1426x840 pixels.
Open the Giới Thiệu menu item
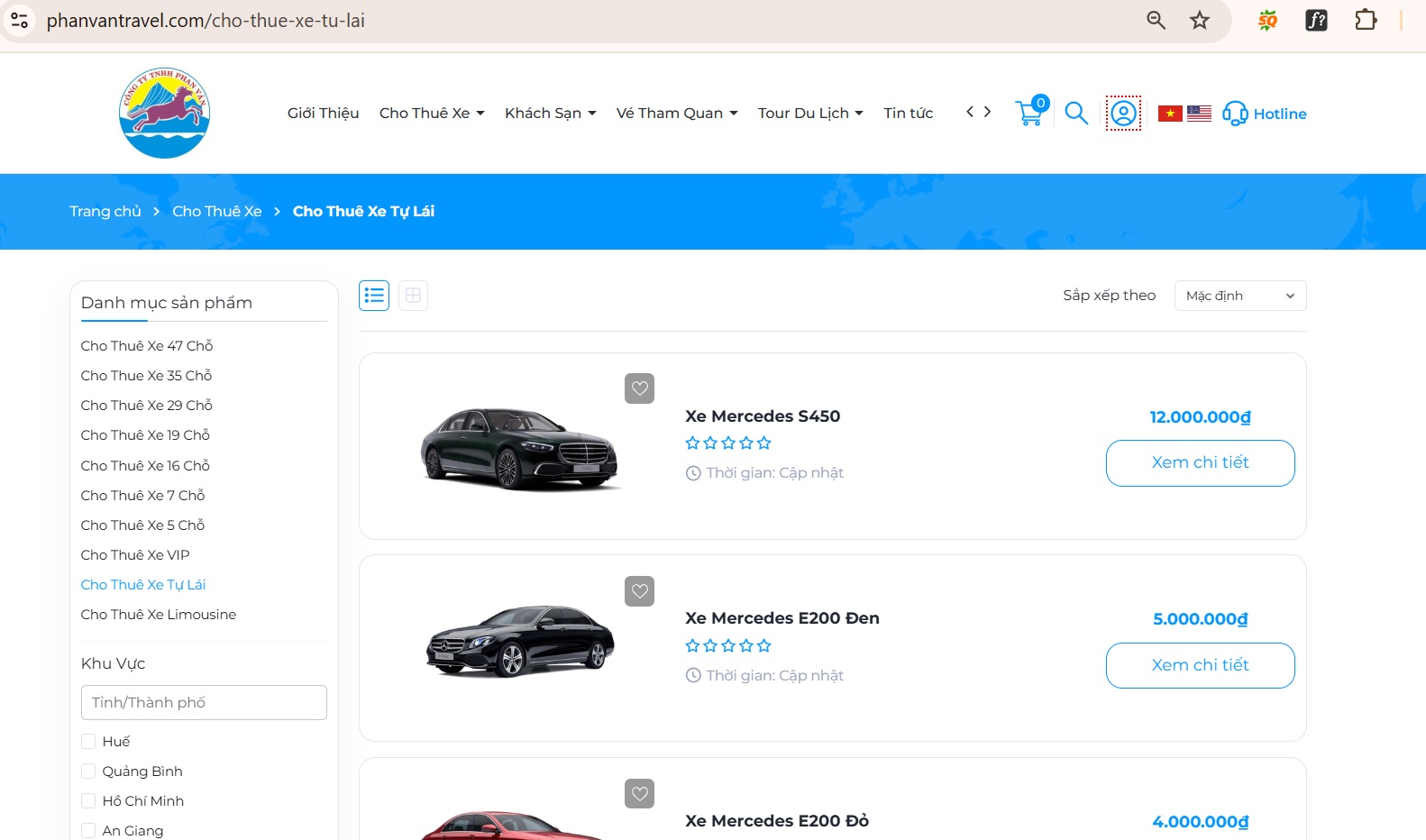click(324, 113)
